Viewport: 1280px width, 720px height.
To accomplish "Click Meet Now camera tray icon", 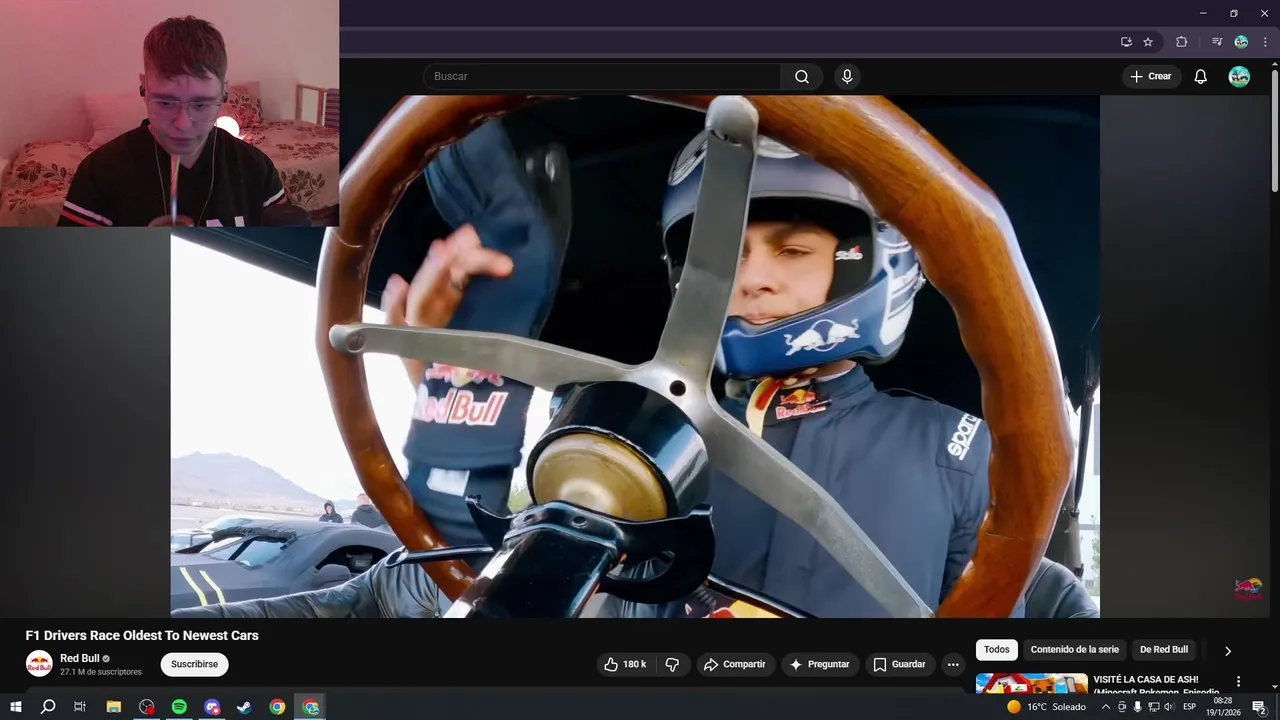I will (1122, 707).
